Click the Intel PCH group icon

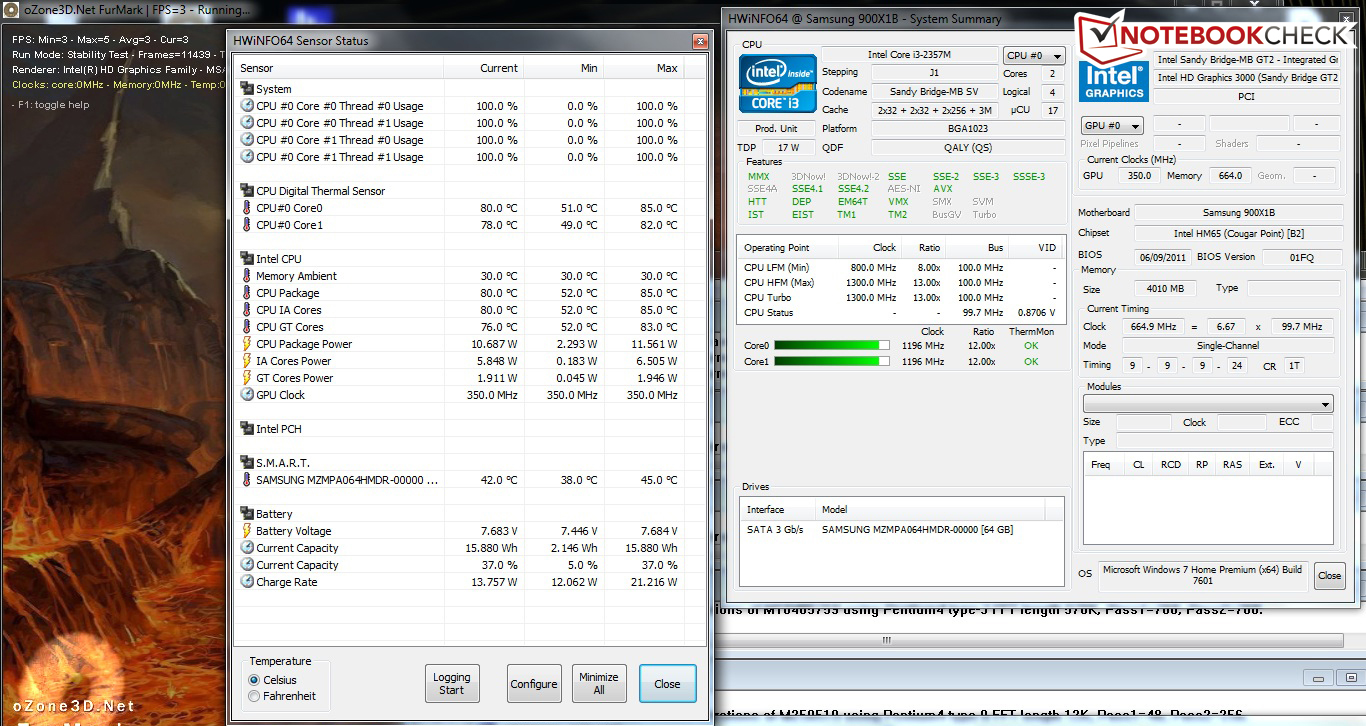(247, 429)
